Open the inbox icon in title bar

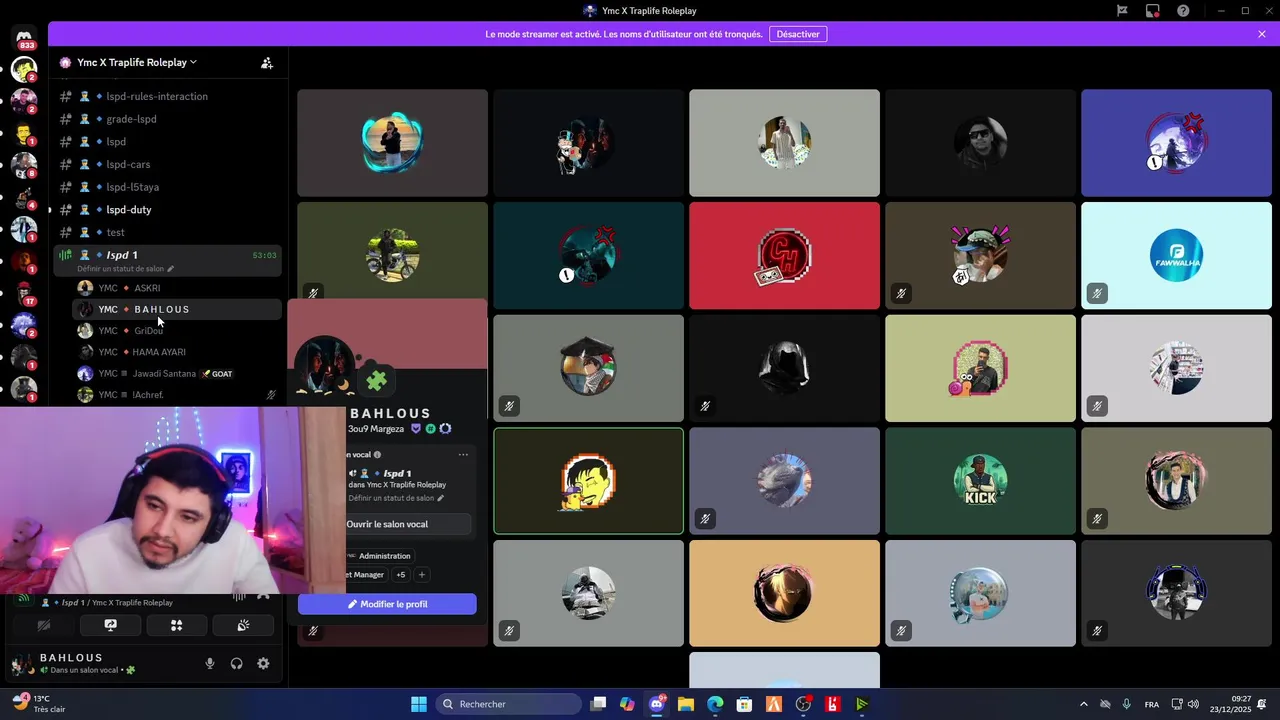point(1153,11)
